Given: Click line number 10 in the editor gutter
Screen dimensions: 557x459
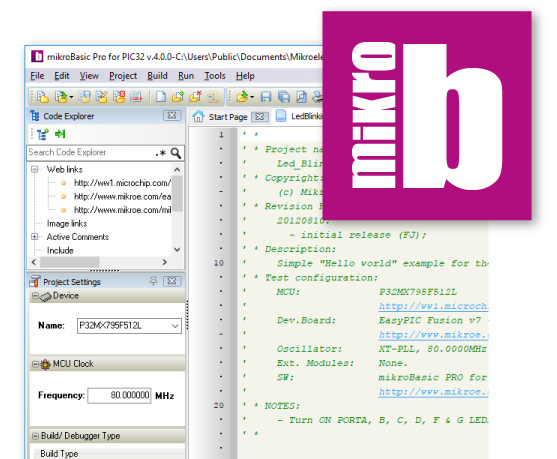Looking at the screenshot, I should click(218, 263).
